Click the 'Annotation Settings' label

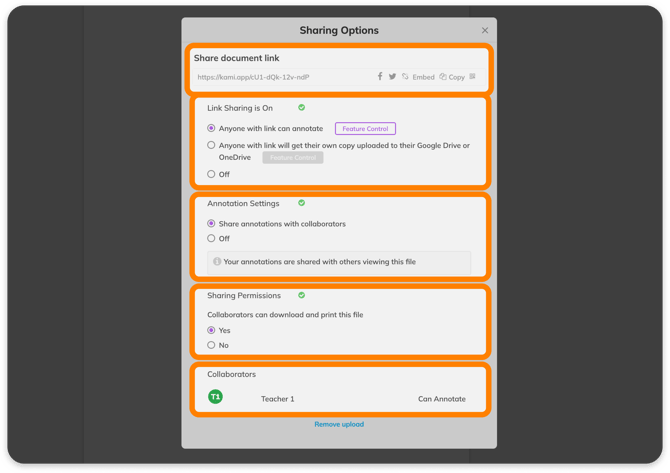(243, 204)
